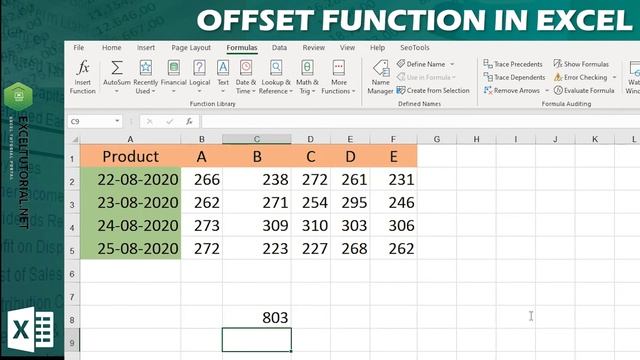Switch to the Help tab

pos(378,48)
